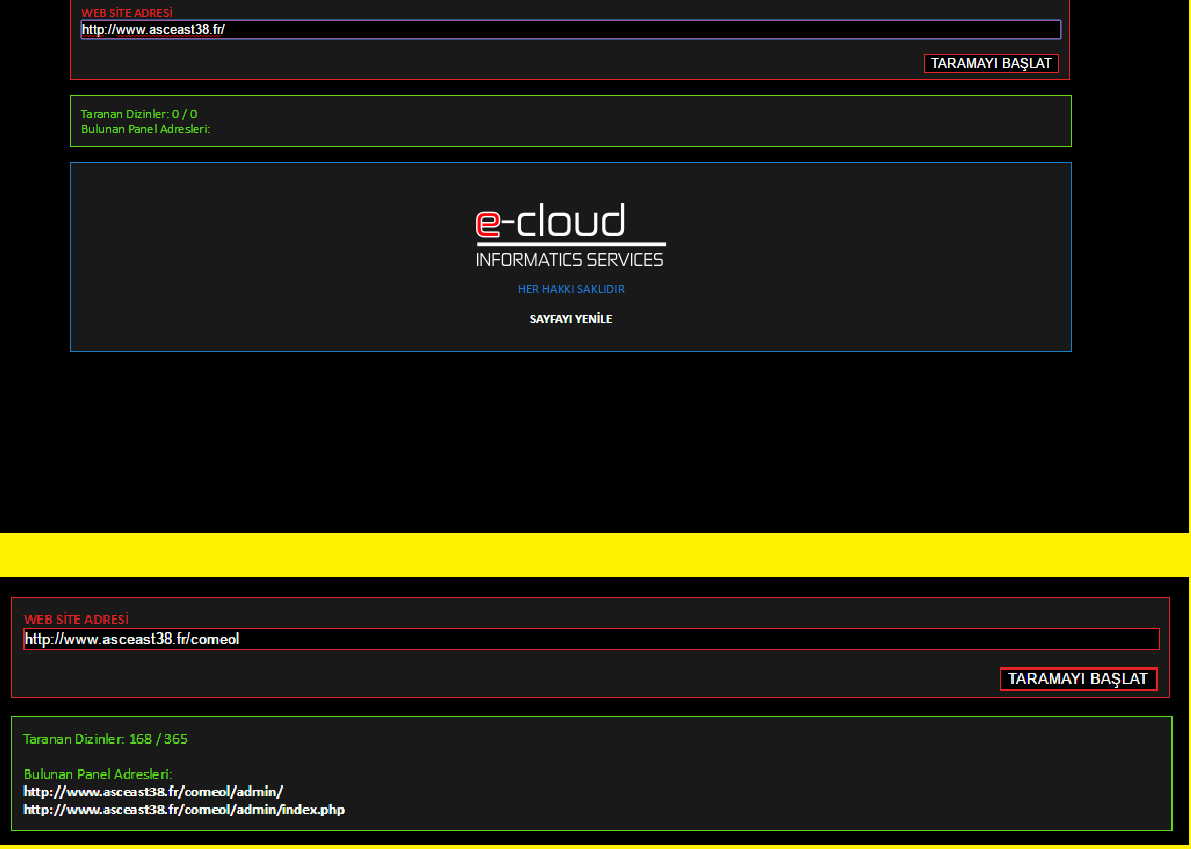Screen dimensions: 1191x849
Task: Click the lower WEB SİTE ADRESİ label
Action: click(76, 620)
